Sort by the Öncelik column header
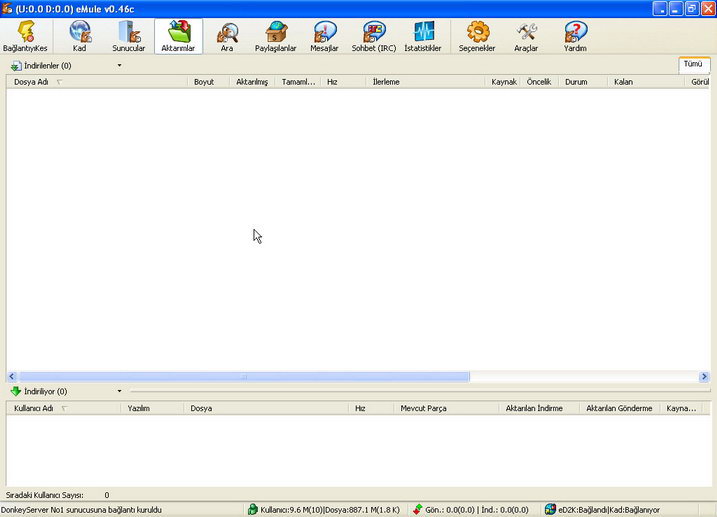The width and height of the screenshot is (717, 517). (539, 82)
